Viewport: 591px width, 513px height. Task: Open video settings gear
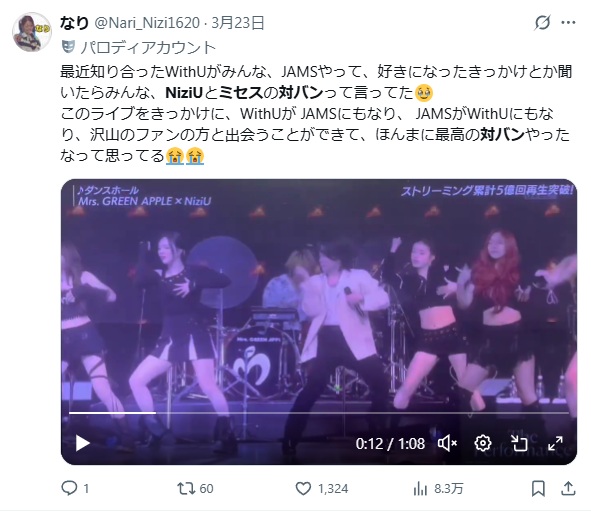tap(483, 443)
